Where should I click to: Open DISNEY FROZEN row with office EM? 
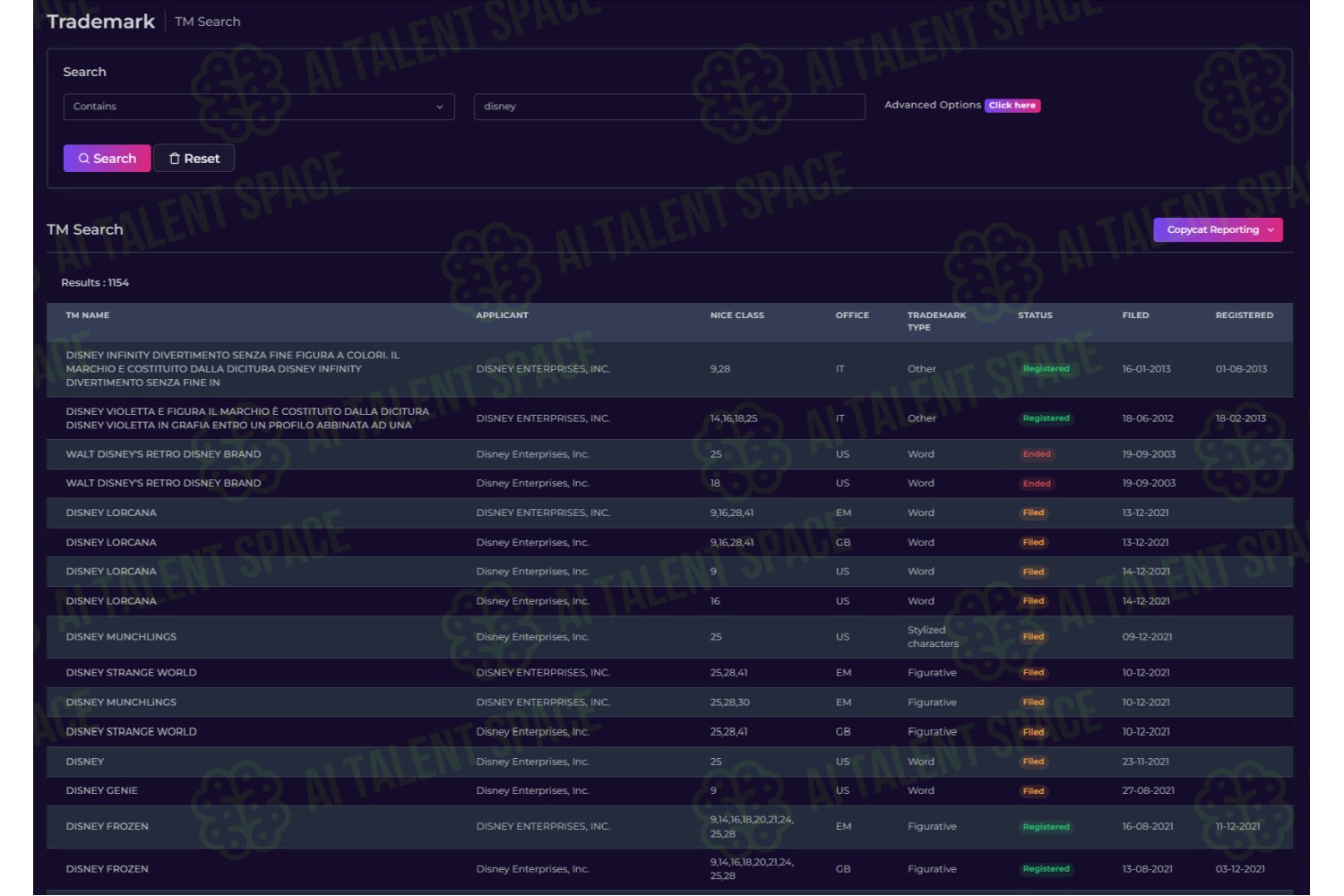click(x=669, y=827)
